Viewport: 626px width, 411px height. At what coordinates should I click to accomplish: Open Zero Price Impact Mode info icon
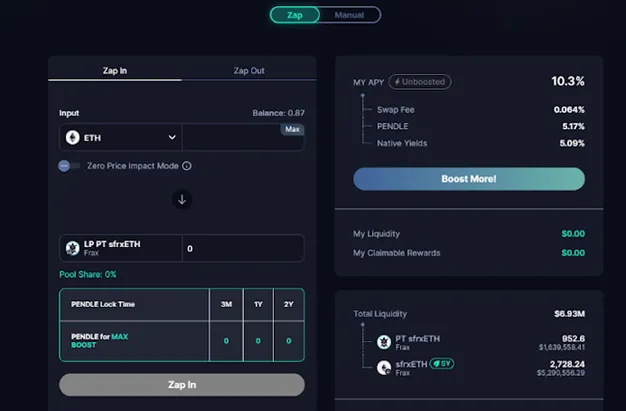(187, 166)
